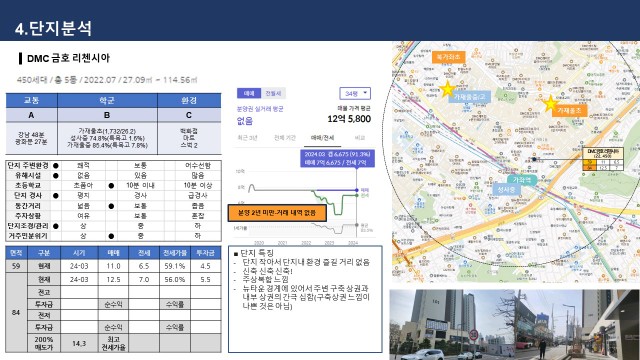Click the yellow star beside 가재울중/고 label

point(447,89)
